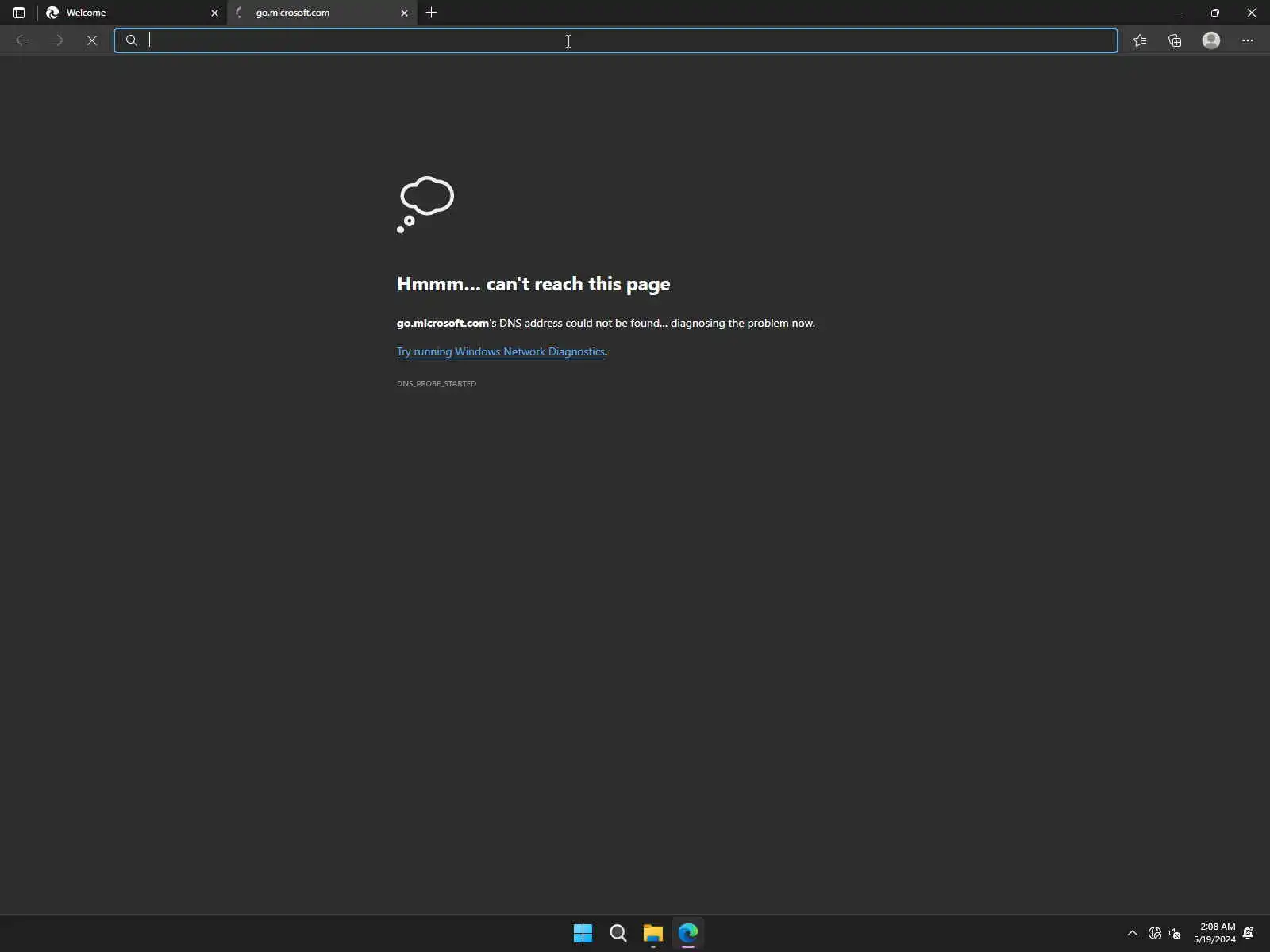Switch to the Welcome tab
1270x952 pixels.
coord(132,13)
